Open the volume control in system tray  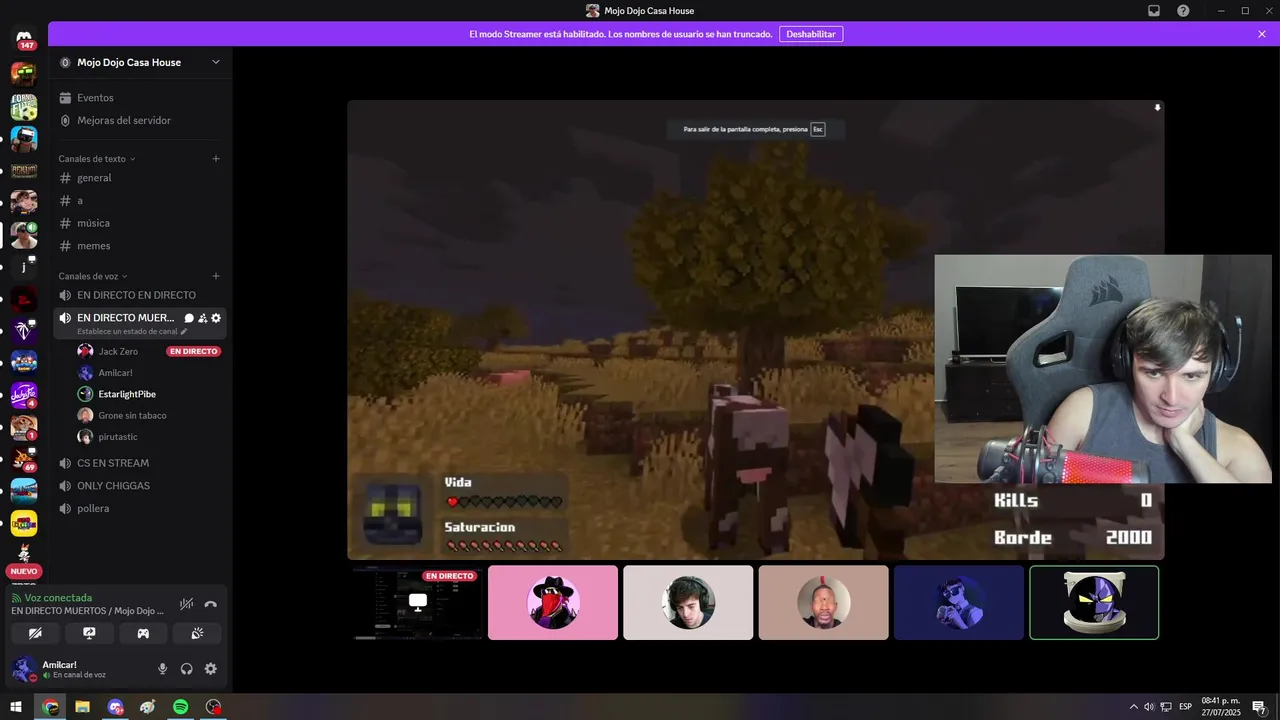pyautogui.click(x=1149, y=707)
